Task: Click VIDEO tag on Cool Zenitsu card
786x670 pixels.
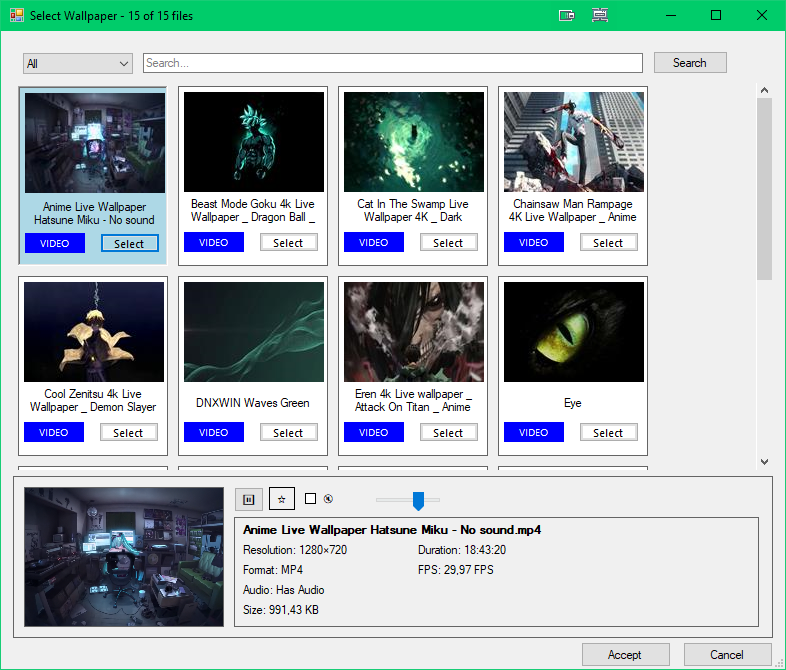Action: click(x=54, y=432)
